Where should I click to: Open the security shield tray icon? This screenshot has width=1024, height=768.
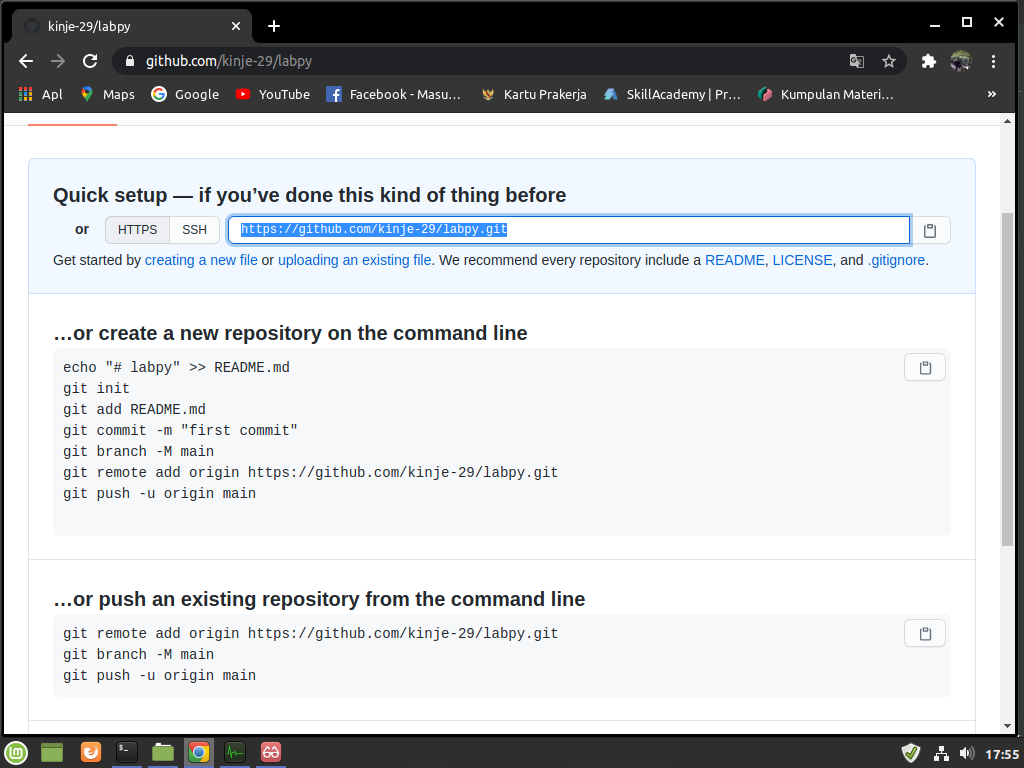coord(911,754)
